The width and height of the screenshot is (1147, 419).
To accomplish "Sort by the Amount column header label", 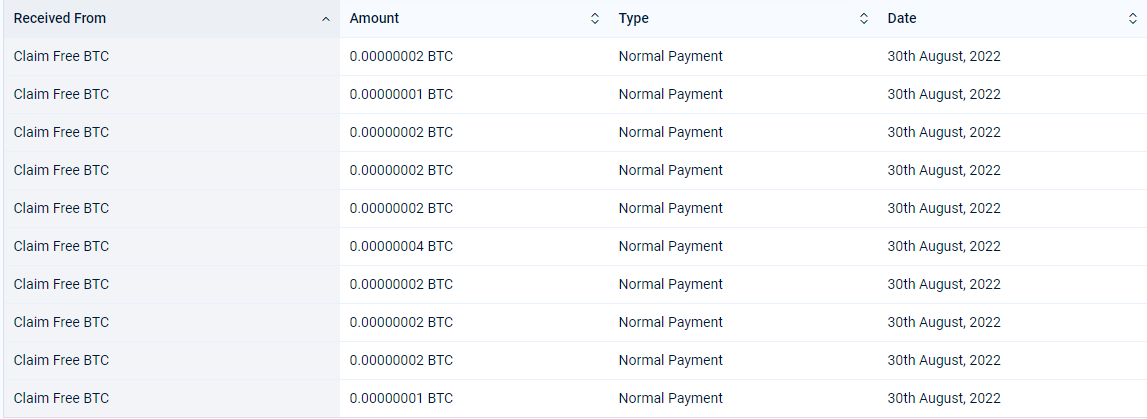I will (375, 18).
